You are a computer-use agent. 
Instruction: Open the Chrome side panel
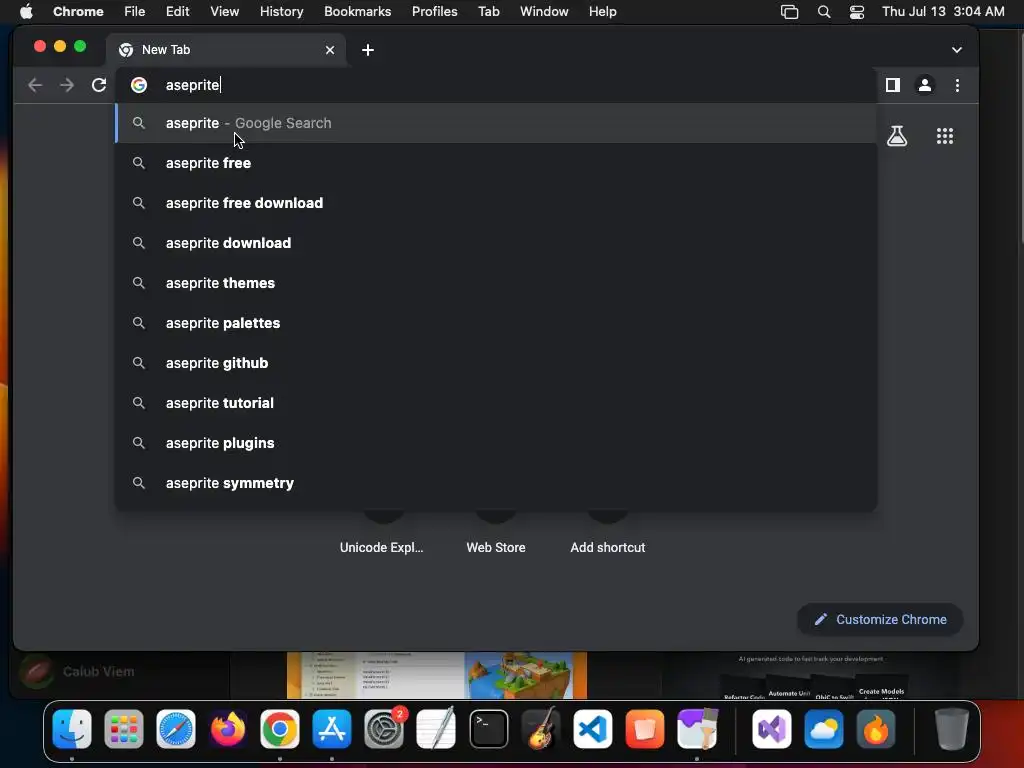(x=893, y=85)
